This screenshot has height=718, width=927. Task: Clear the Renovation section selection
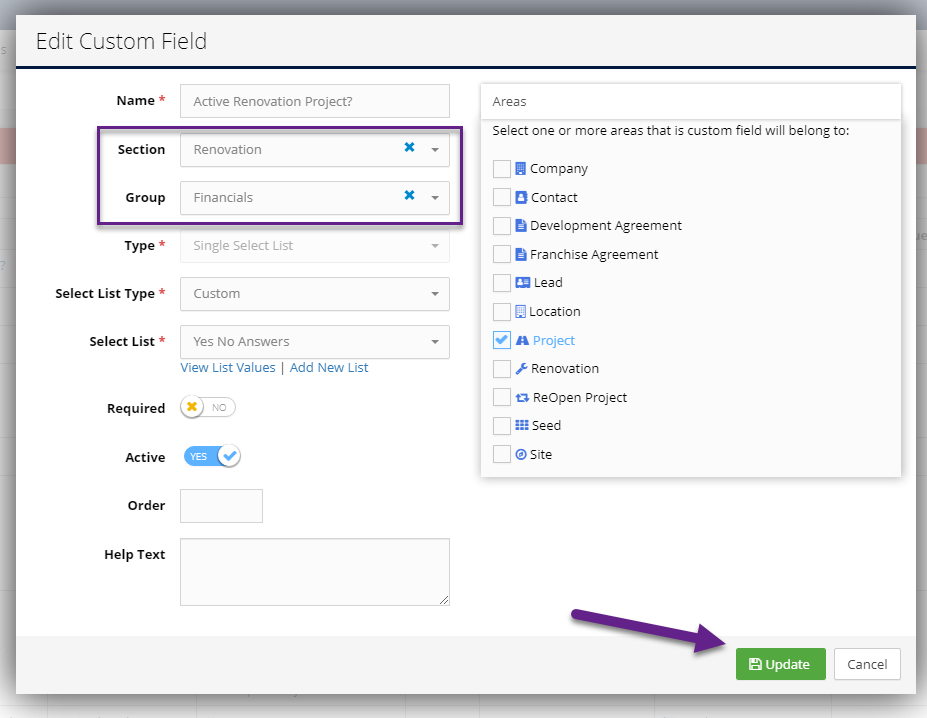pyautogui.click(x=409, y=147)
